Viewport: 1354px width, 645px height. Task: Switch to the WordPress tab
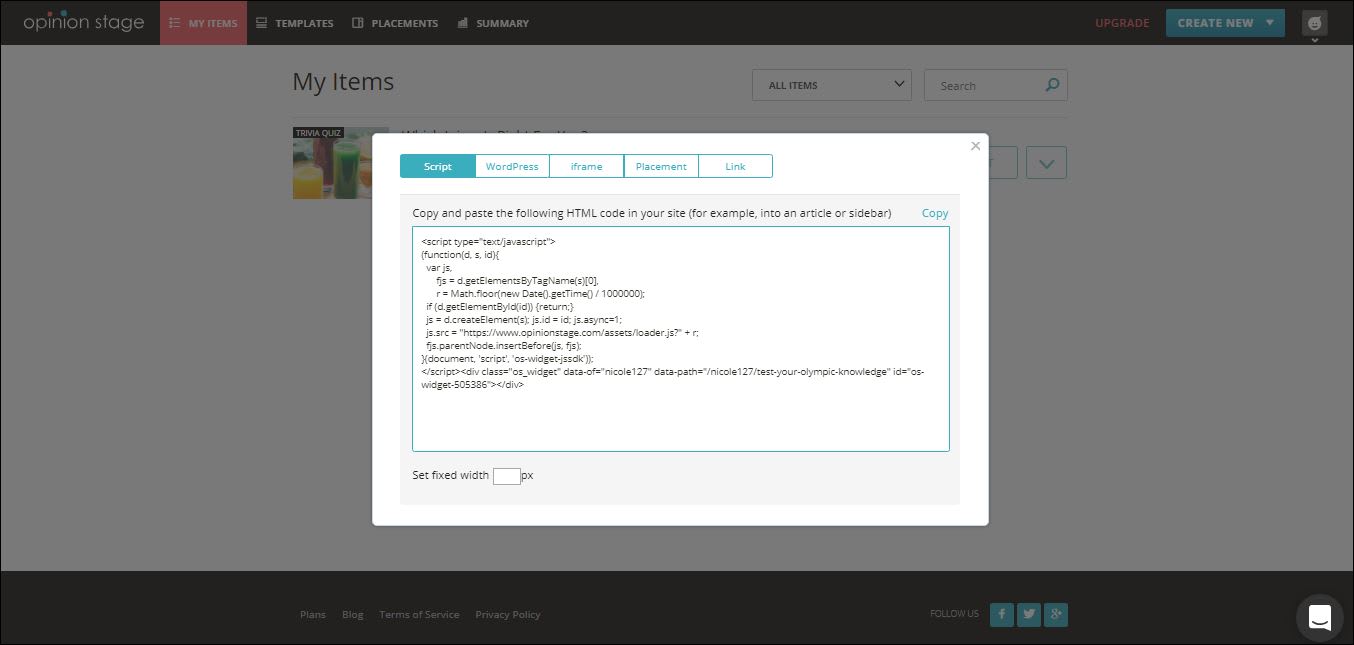tap(512, 166)
